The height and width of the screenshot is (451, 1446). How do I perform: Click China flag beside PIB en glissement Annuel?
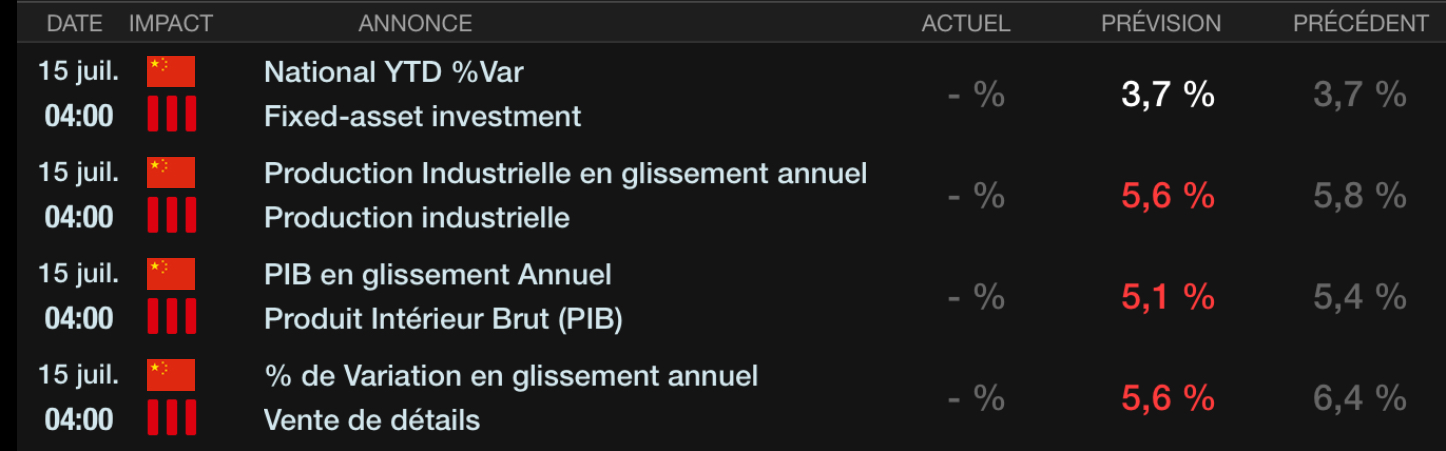click(x=171, y=274)
